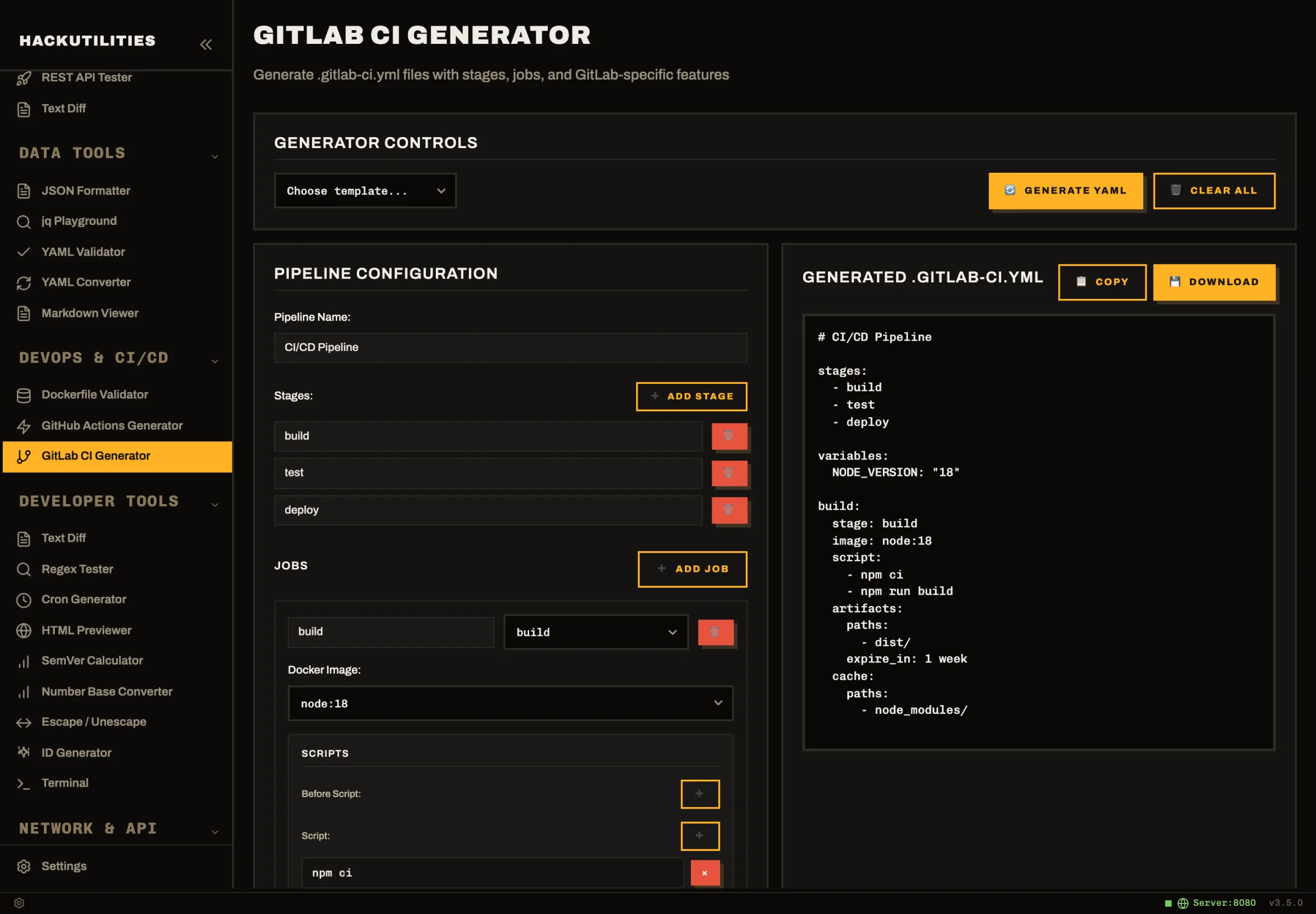
Task: Click the generated YAML code output area
Action: click(1039, 532)
